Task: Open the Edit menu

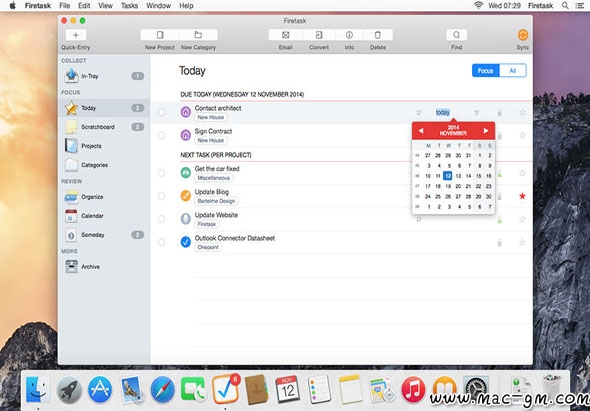Action: click(84, 6)
